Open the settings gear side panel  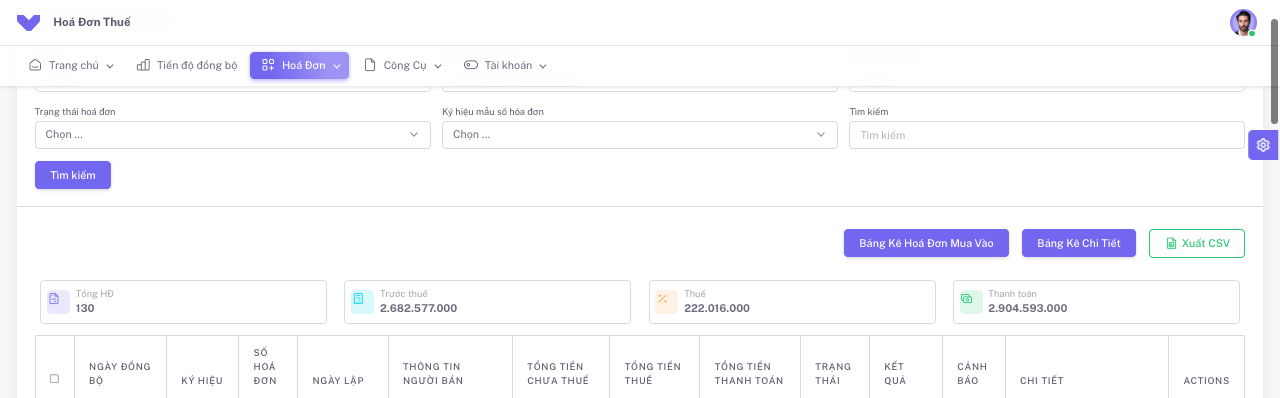click(x=1263, y=145)
